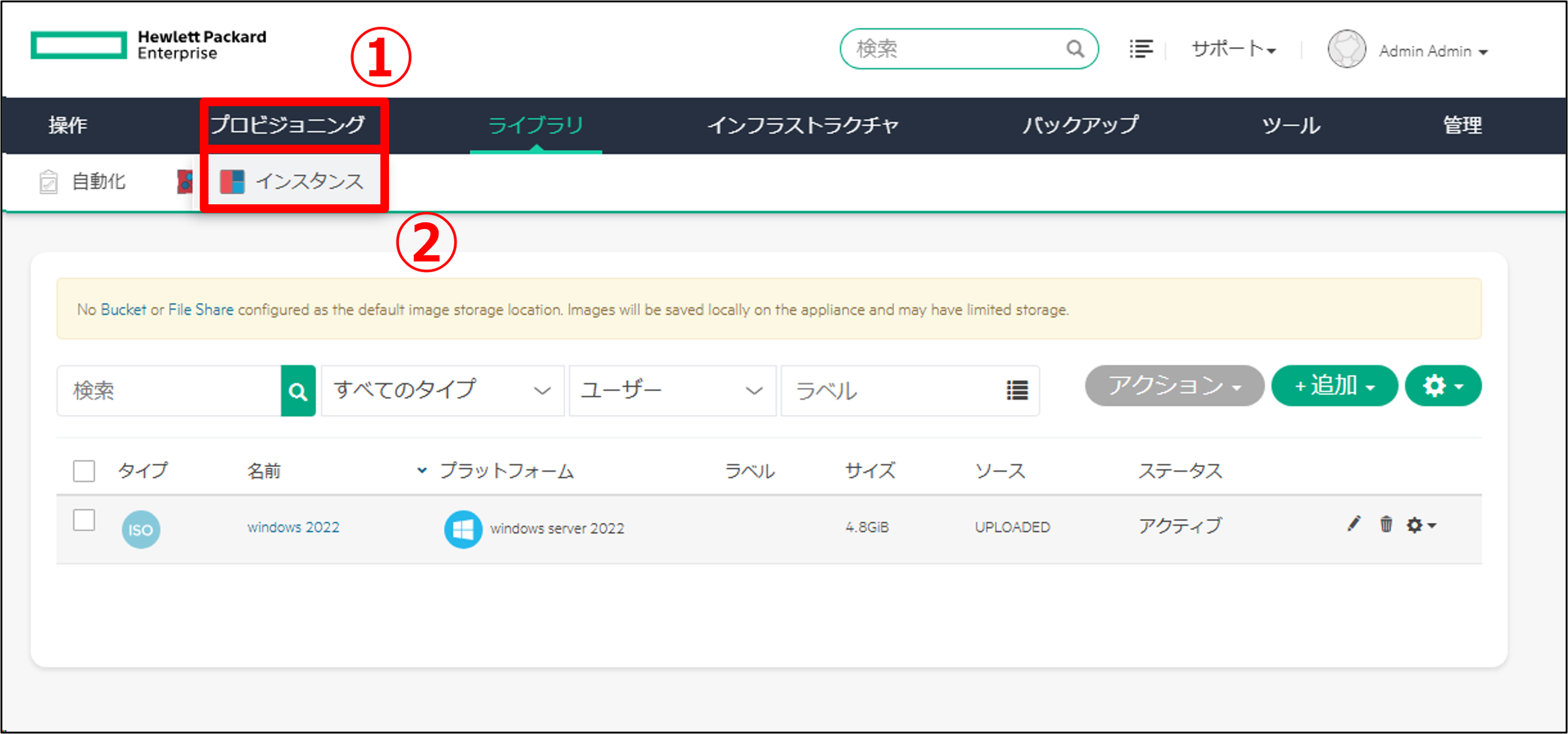This screenshot has height=734, width=1568.
Task: Open the すべてのタイプ dropdown
Action: click(x=442, y=390)
